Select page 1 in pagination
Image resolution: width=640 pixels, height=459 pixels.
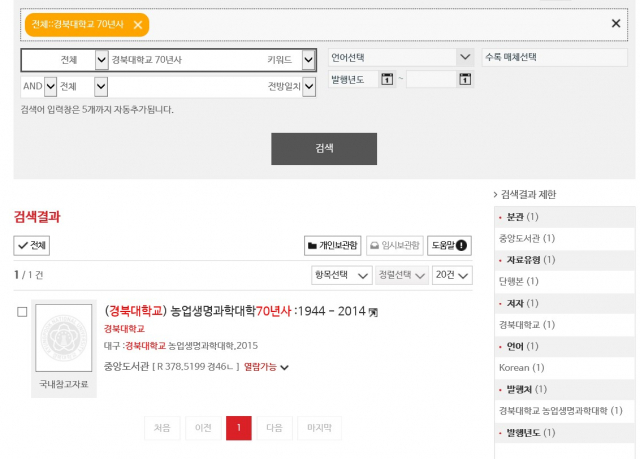[x=239, y=428]
